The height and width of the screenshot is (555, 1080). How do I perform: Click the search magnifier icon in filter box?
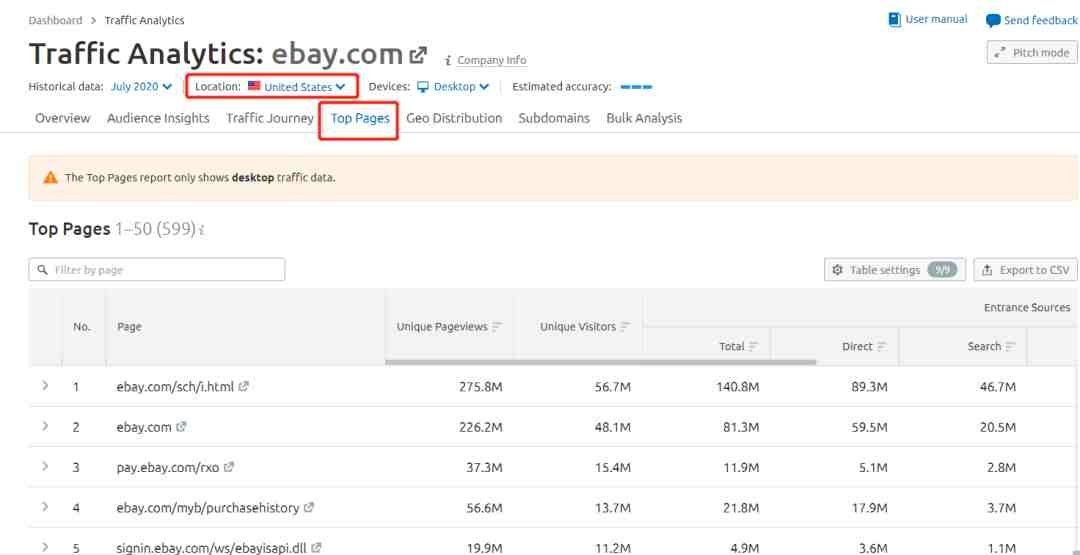click(43, 270)
